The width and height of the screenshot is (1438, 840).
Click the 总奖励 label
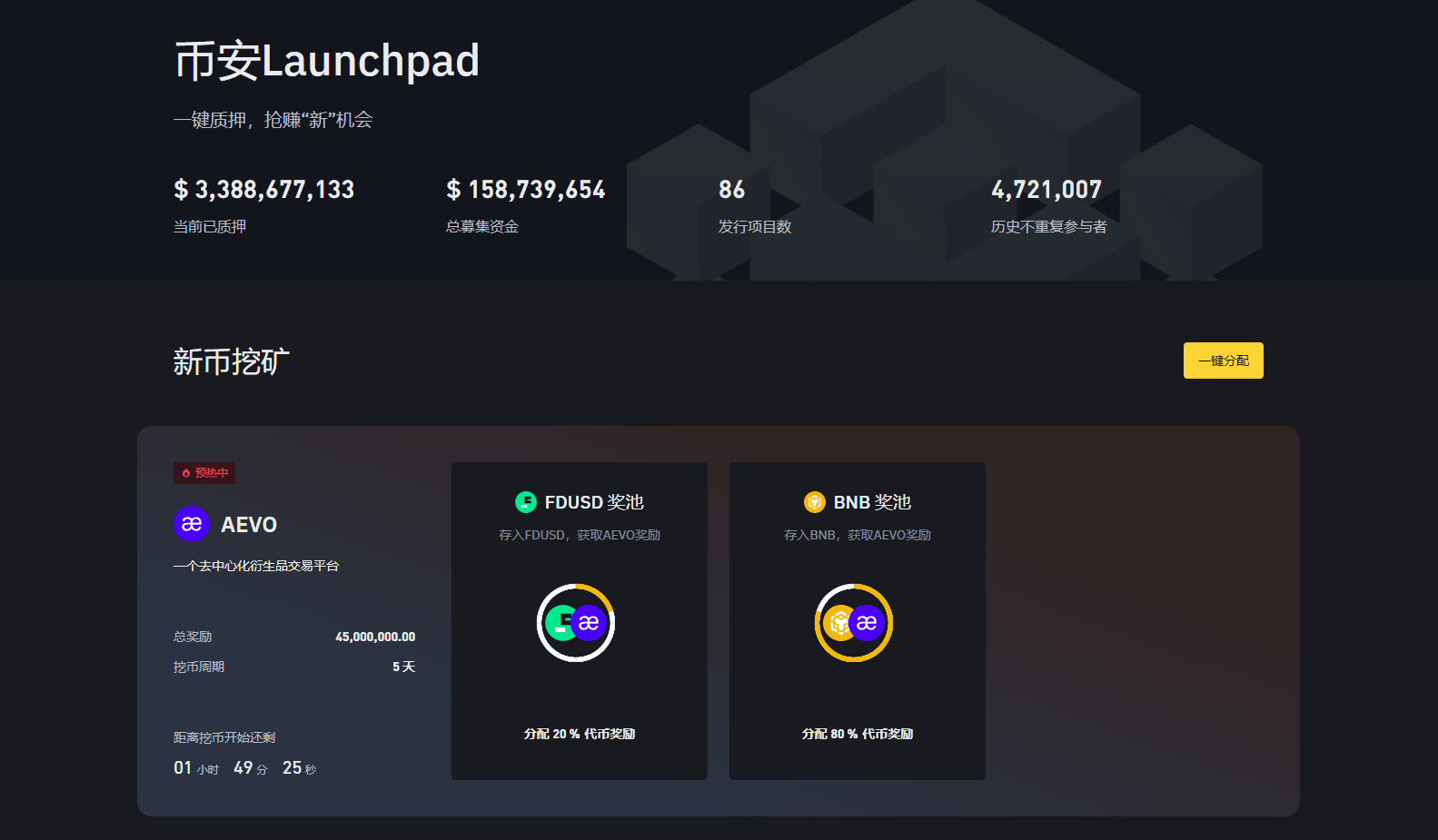tap(193, 637)
